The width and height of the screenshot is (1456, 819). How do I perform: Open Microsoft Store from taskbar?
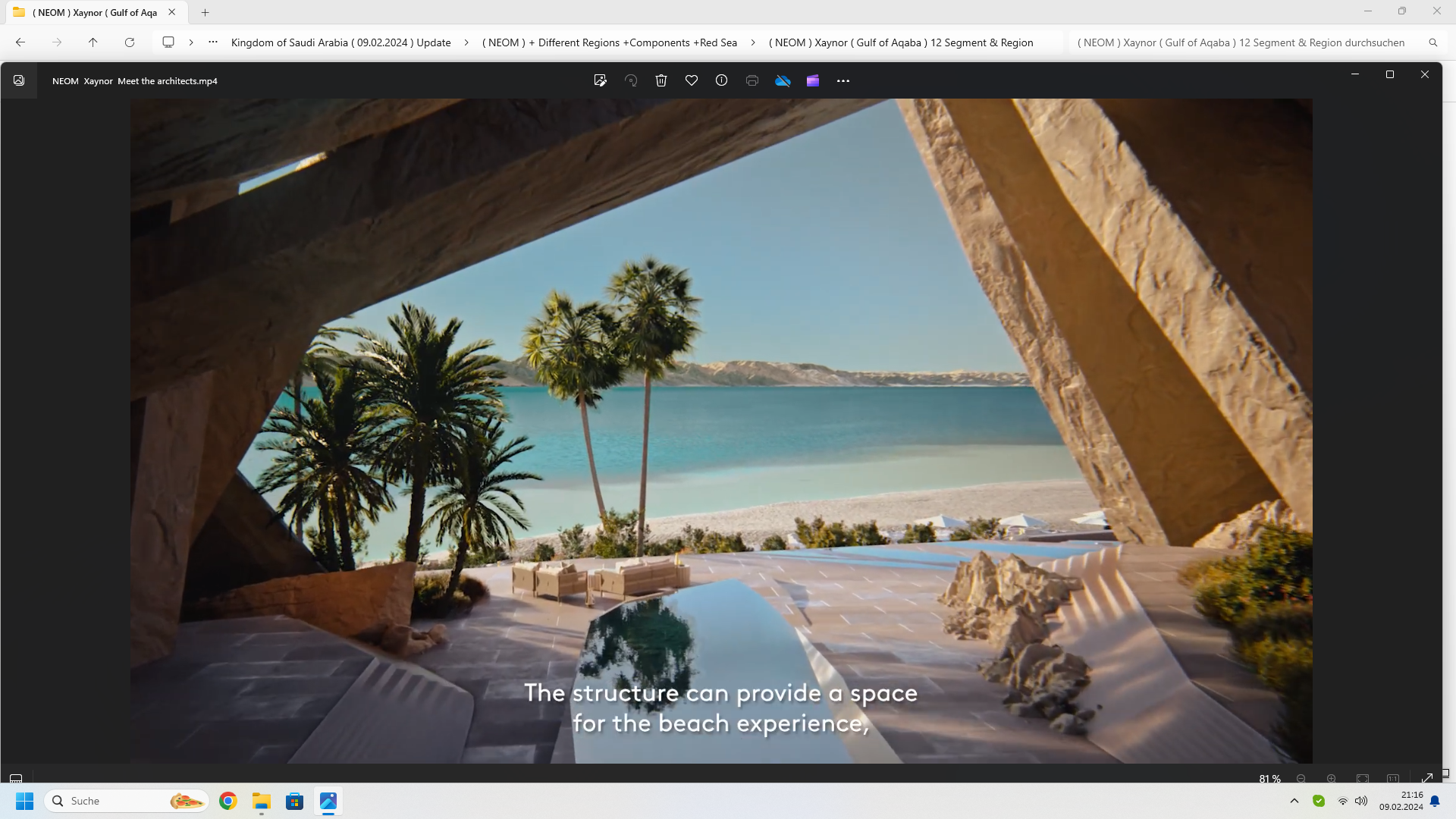pyautogui.click(x=295, y=801)
